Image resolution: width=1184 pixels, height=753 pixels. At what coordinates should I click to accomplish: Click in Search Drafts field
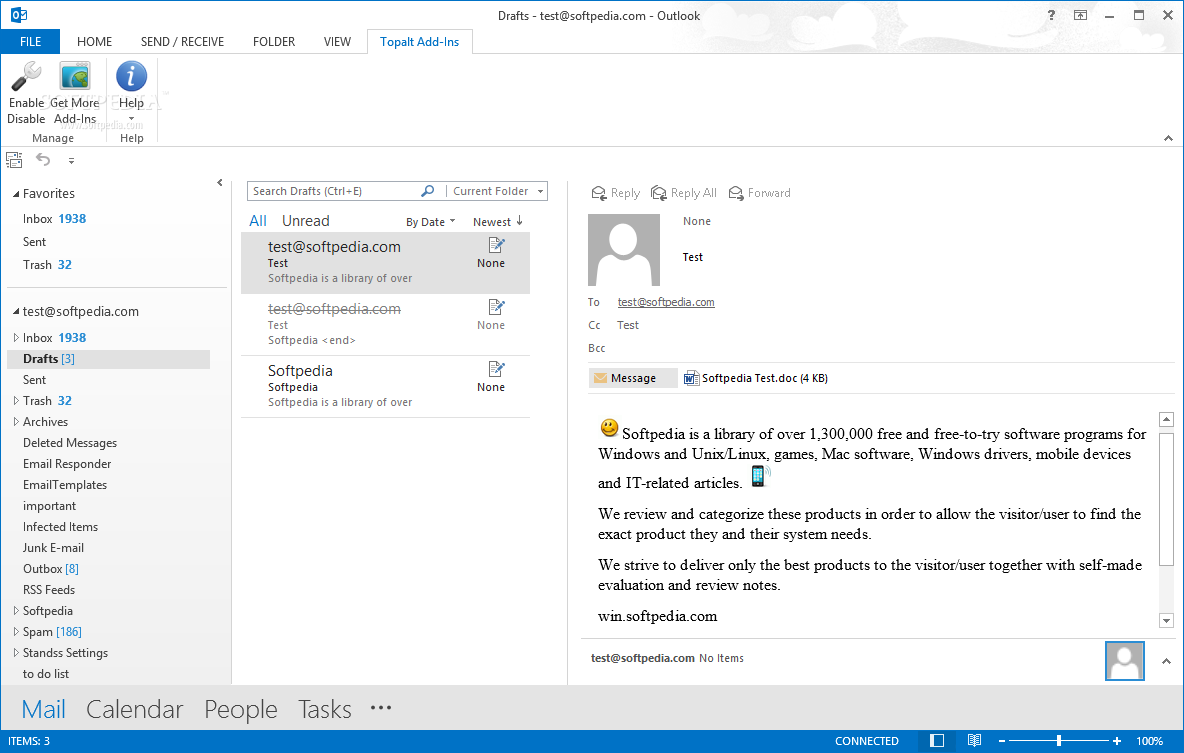pos(334,191)
